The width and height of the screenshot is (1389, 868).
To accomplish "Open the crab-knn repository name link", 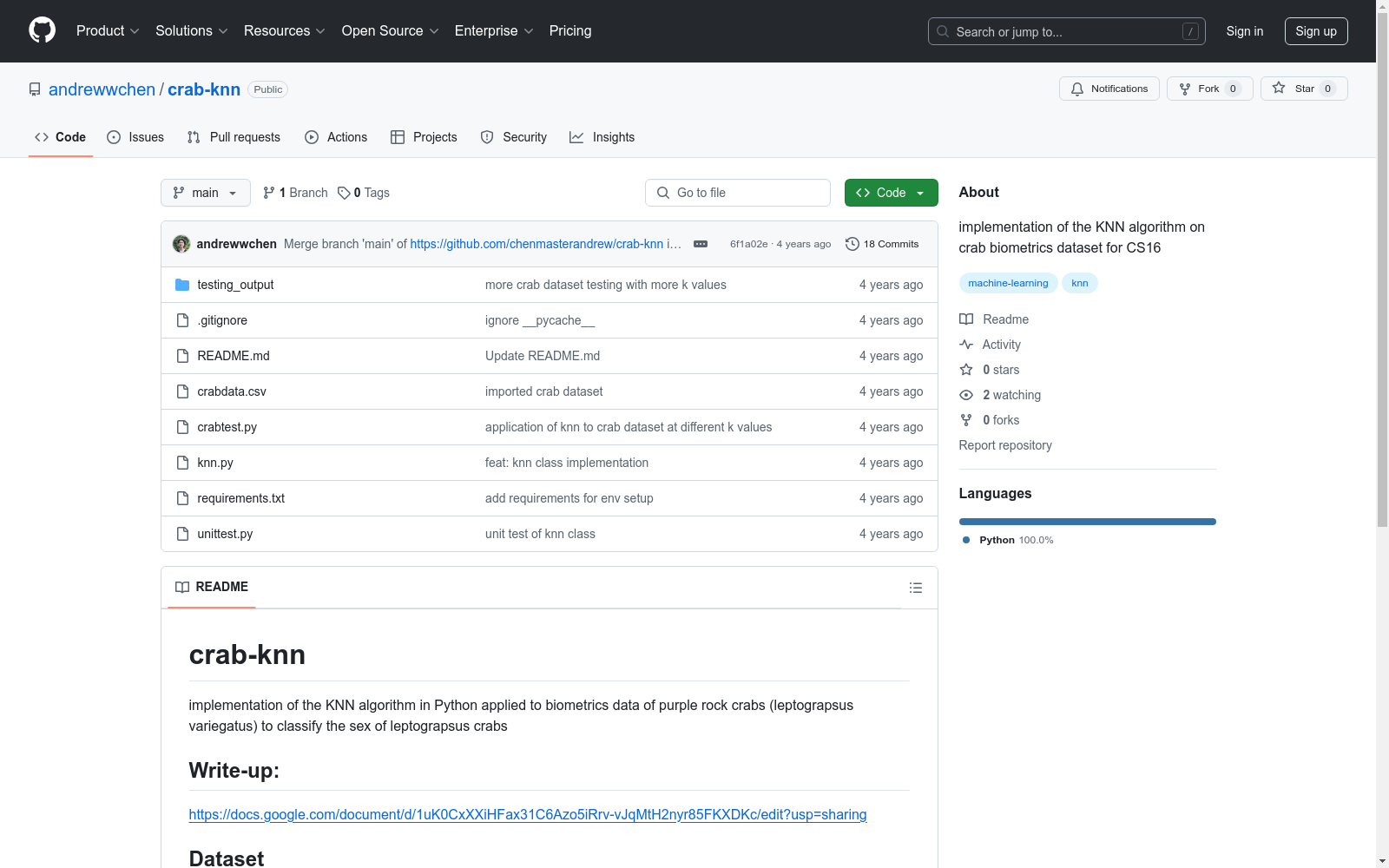I will coord(204,89).
